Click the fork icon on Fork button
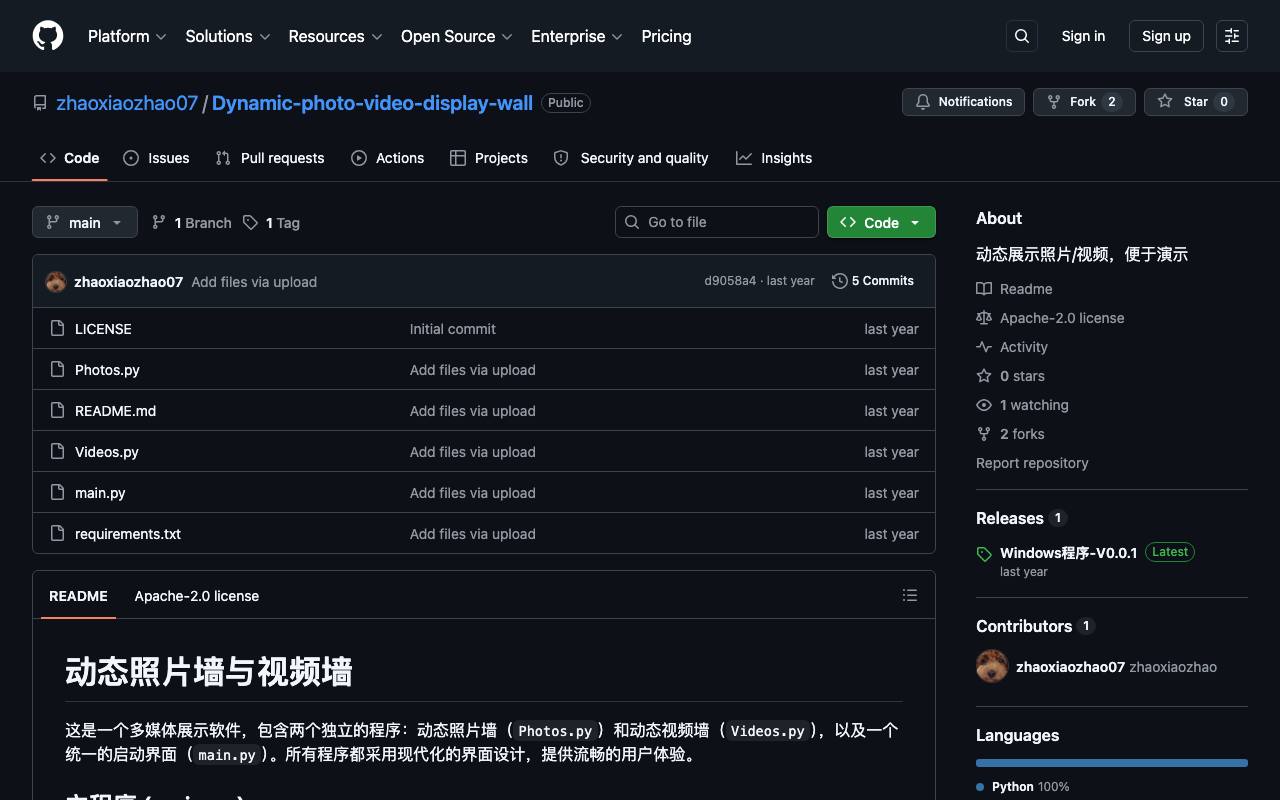 coord(1054,102)
